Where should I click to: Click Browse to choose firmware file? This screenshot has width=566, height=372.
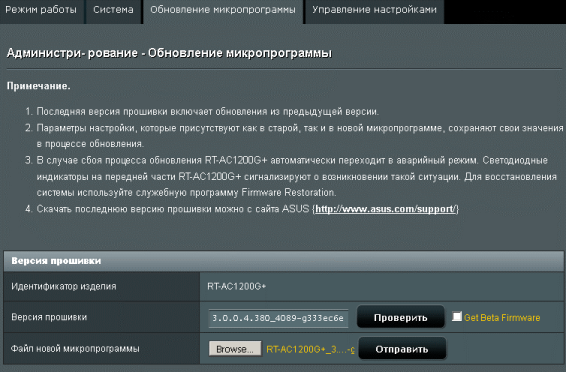click(235, 349)
